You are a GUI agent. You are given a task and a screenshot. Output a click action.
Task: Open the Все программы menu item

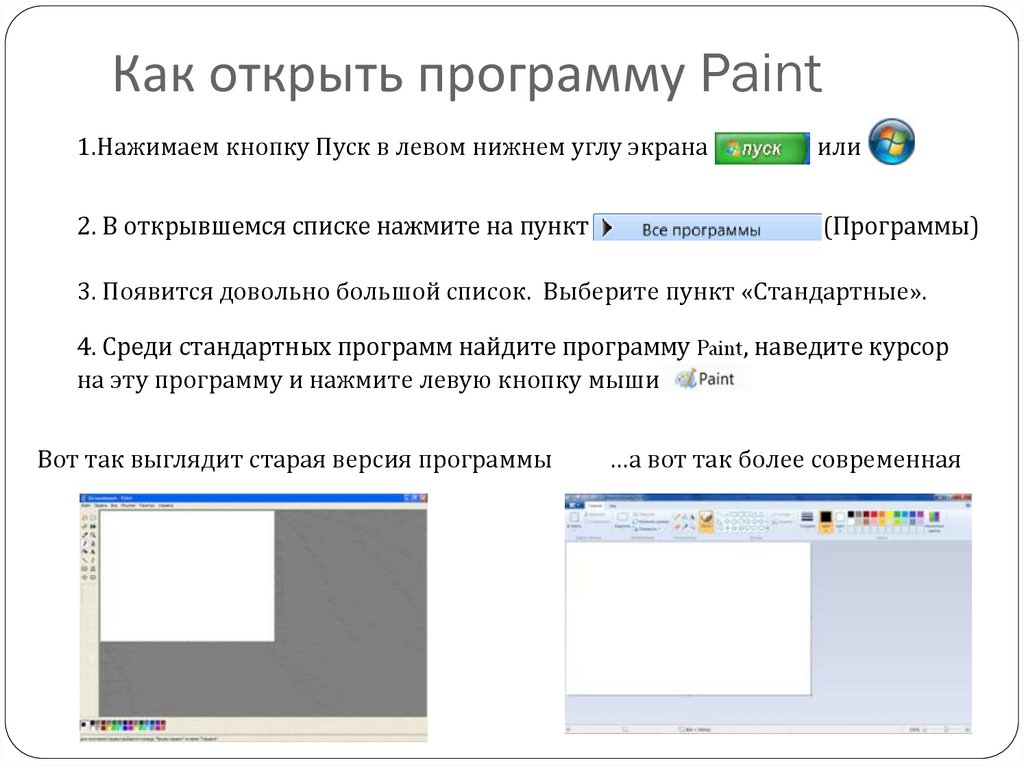[707, 227]
